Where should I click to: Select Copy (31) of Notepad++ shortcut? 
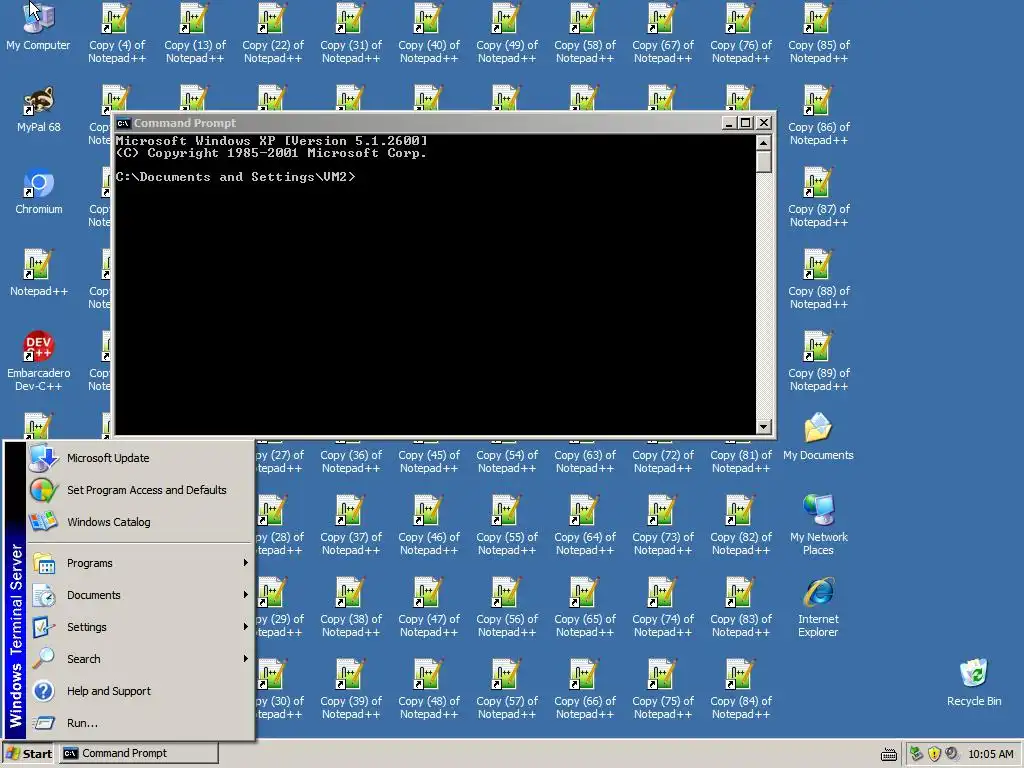(351, 34)
